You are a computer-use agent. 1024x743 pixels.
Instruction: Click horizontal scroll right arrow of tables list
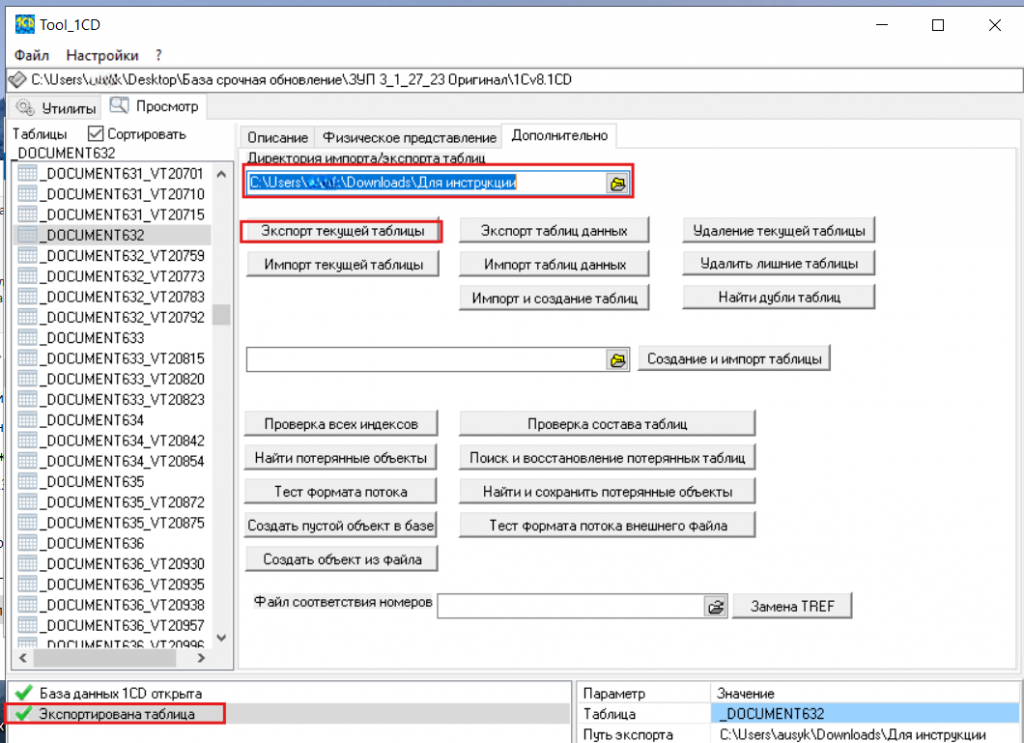coord(201,658)
